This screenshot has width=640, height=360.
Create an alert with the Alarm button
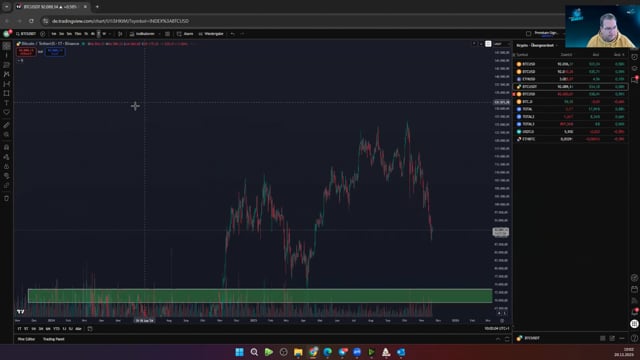coord(185,34)
